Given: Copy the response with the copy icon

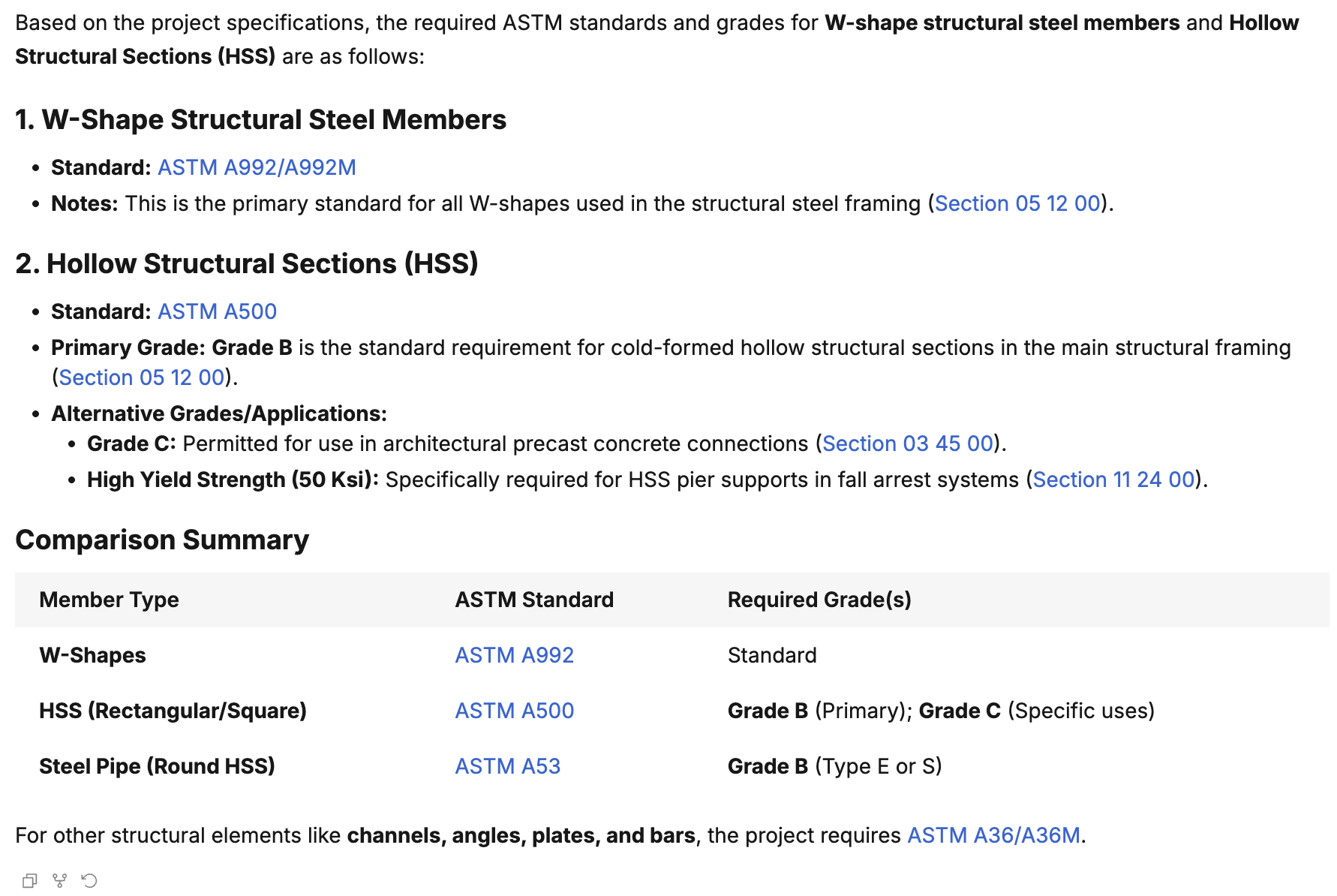Looking at the screenshot, I should click(x=30, y=880).
